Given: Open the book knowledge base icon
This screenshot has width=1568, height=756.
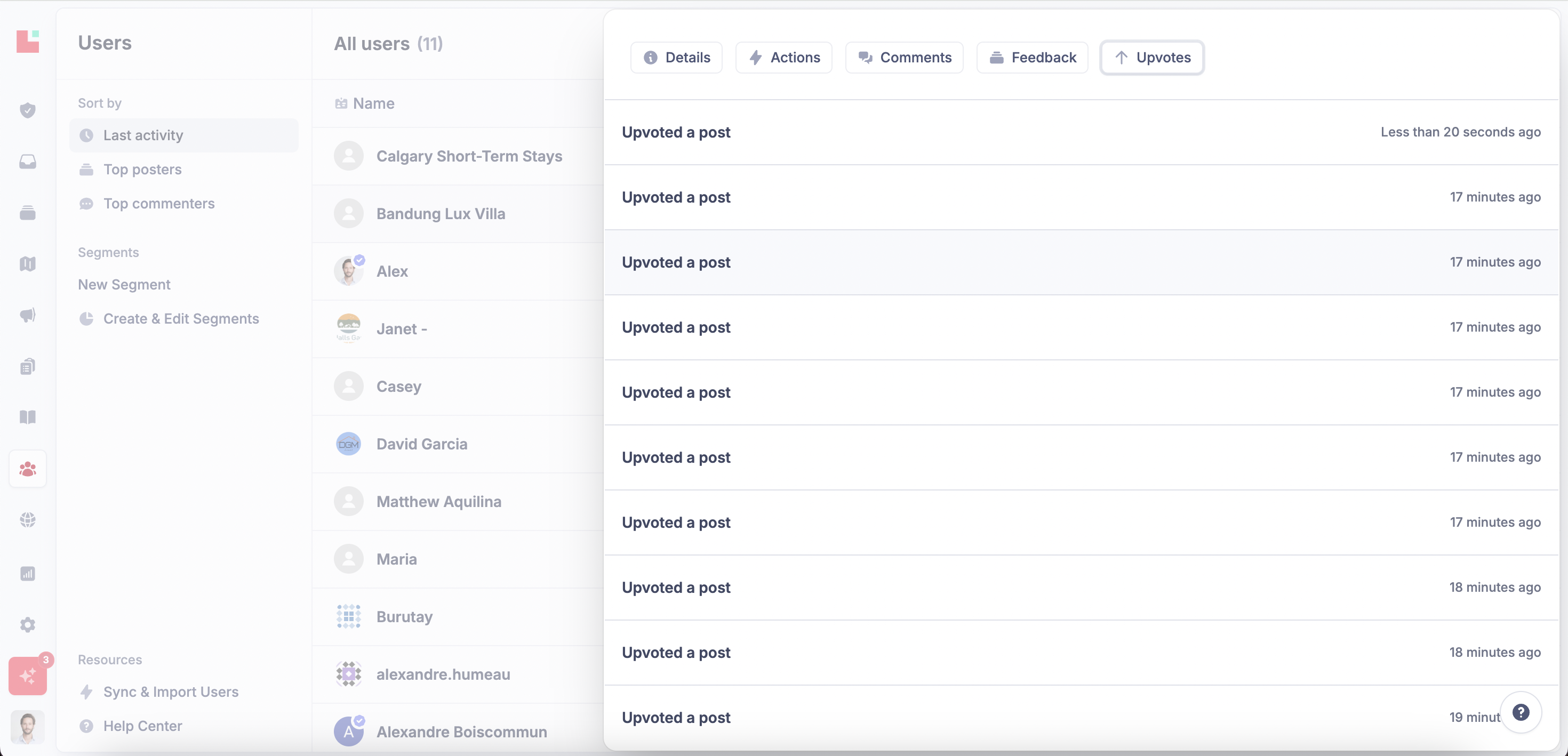Looking at the screenshot, I should (27, 417).
